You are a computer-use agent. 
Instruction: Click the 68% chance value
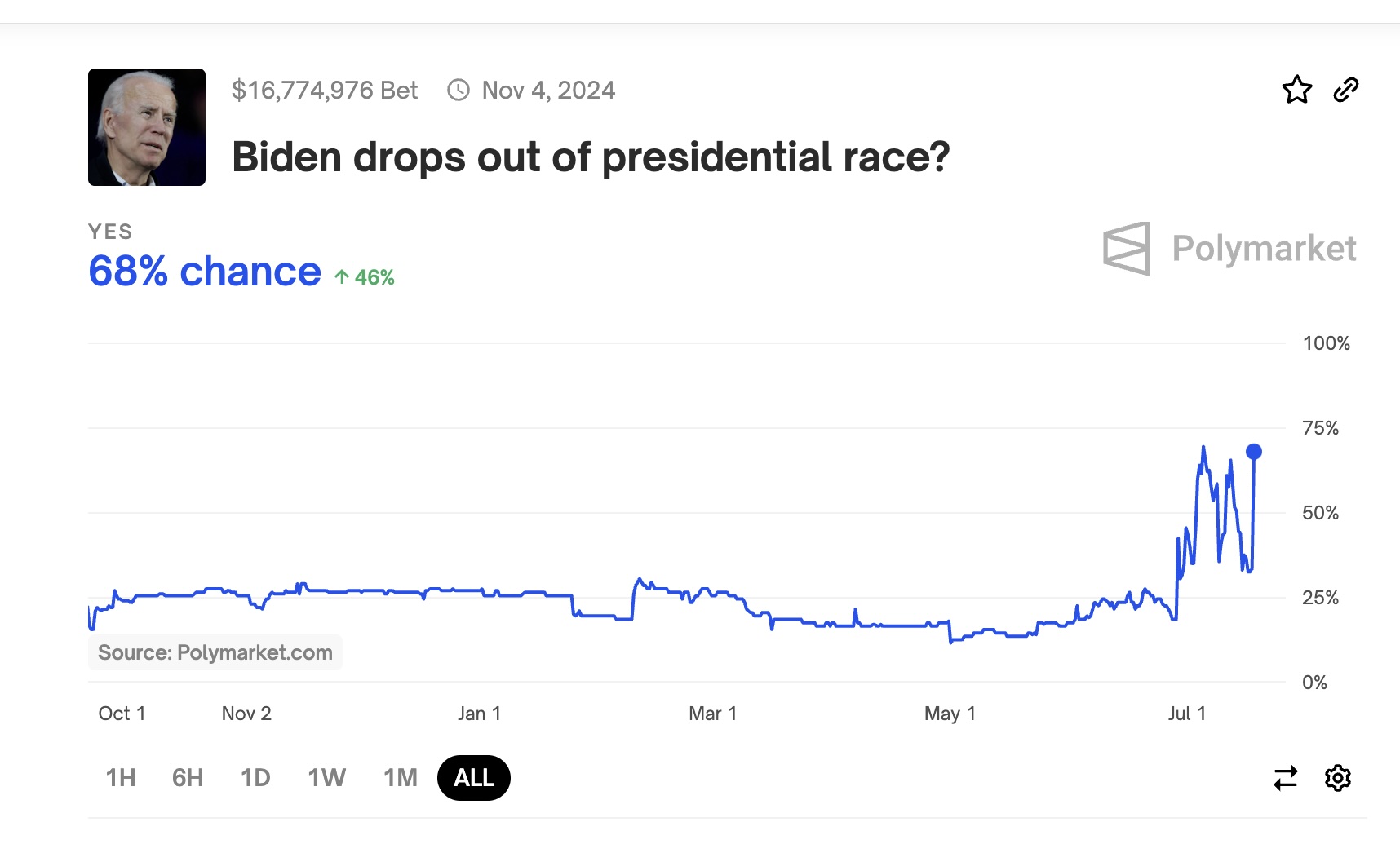point(205,272)
